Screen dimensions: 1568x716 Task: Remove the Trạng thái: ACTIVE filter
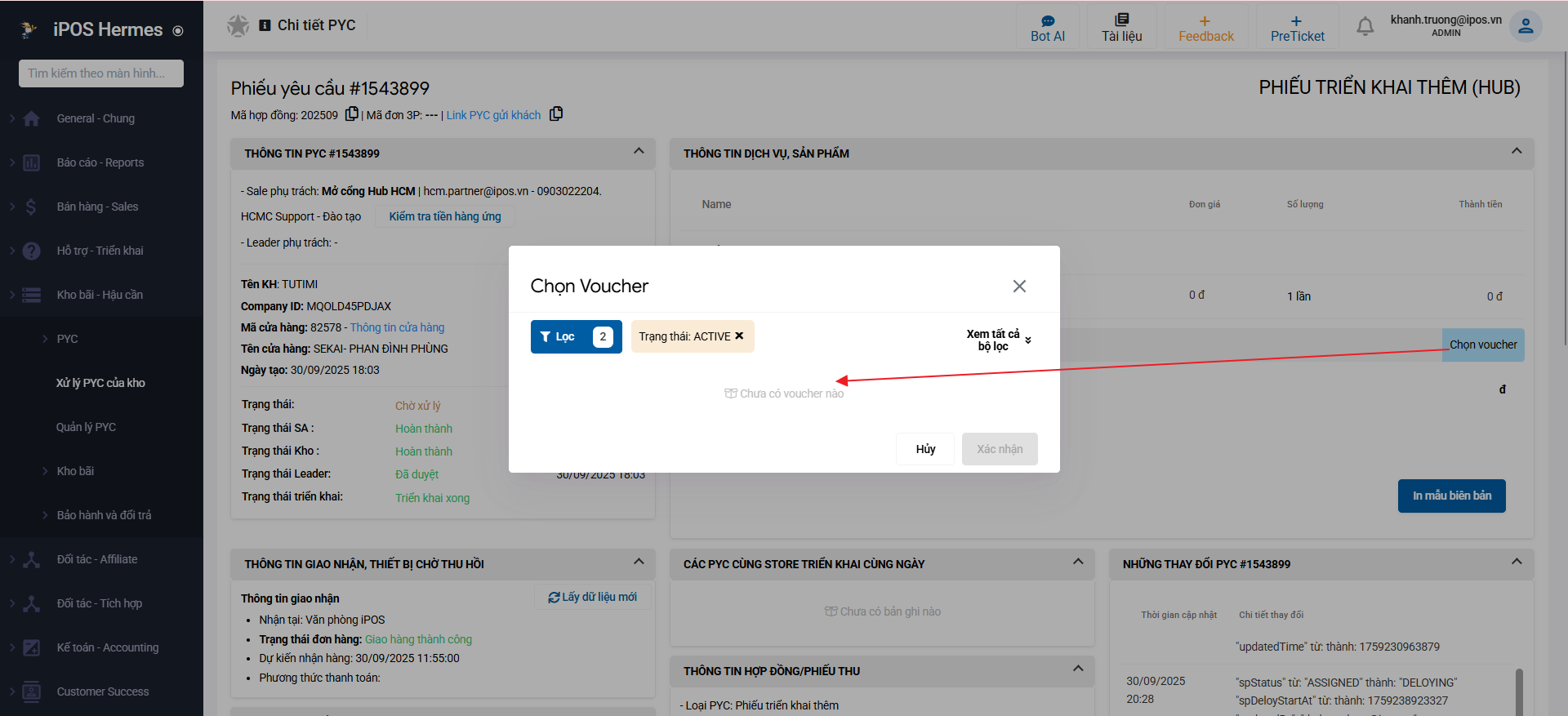pos(739,336)
